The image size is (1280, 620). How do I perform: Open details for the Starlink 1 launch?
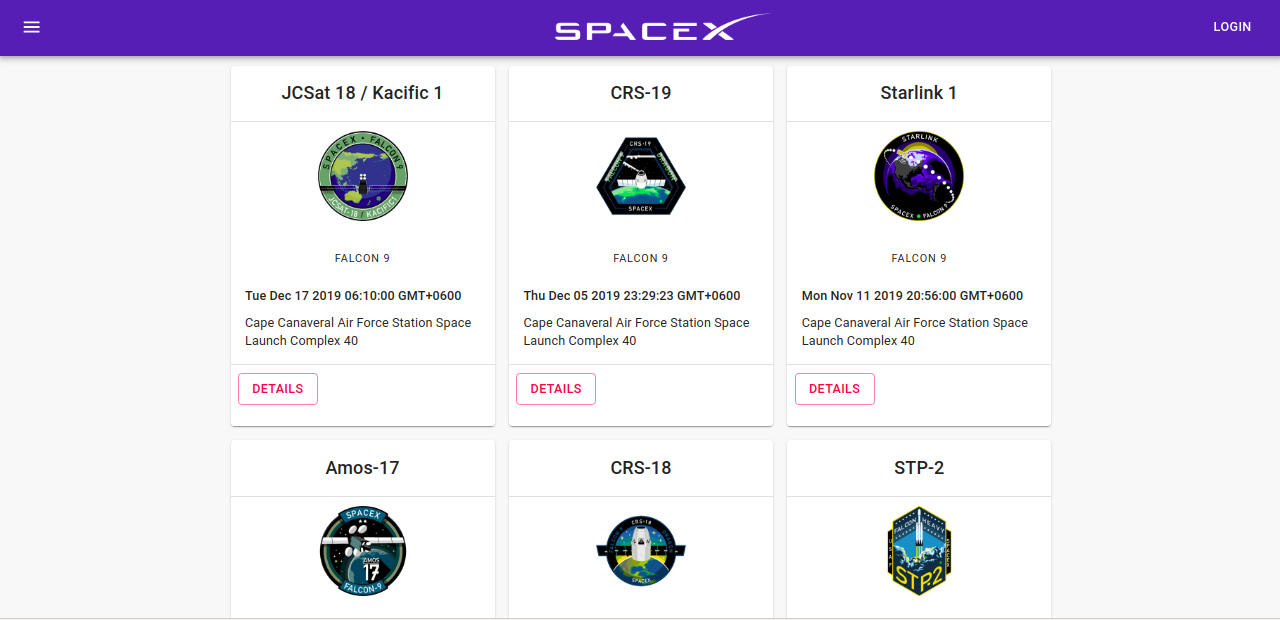[x=834, y=389]
